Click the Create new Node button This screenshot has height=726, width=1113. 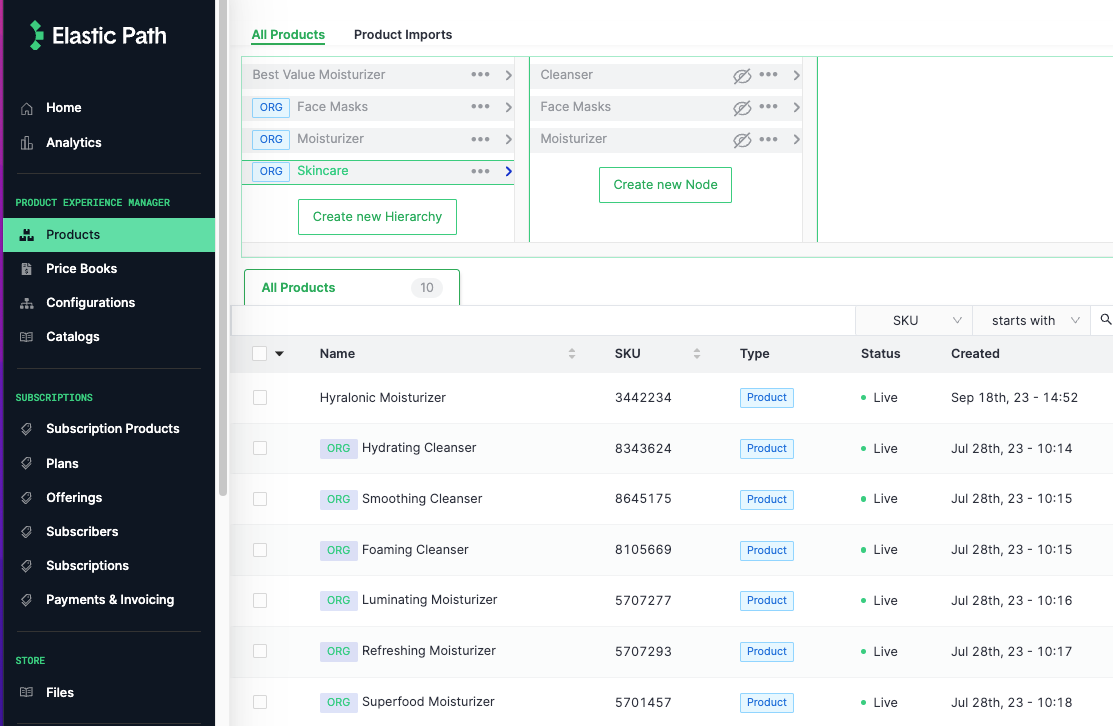[x=665, y=184]
